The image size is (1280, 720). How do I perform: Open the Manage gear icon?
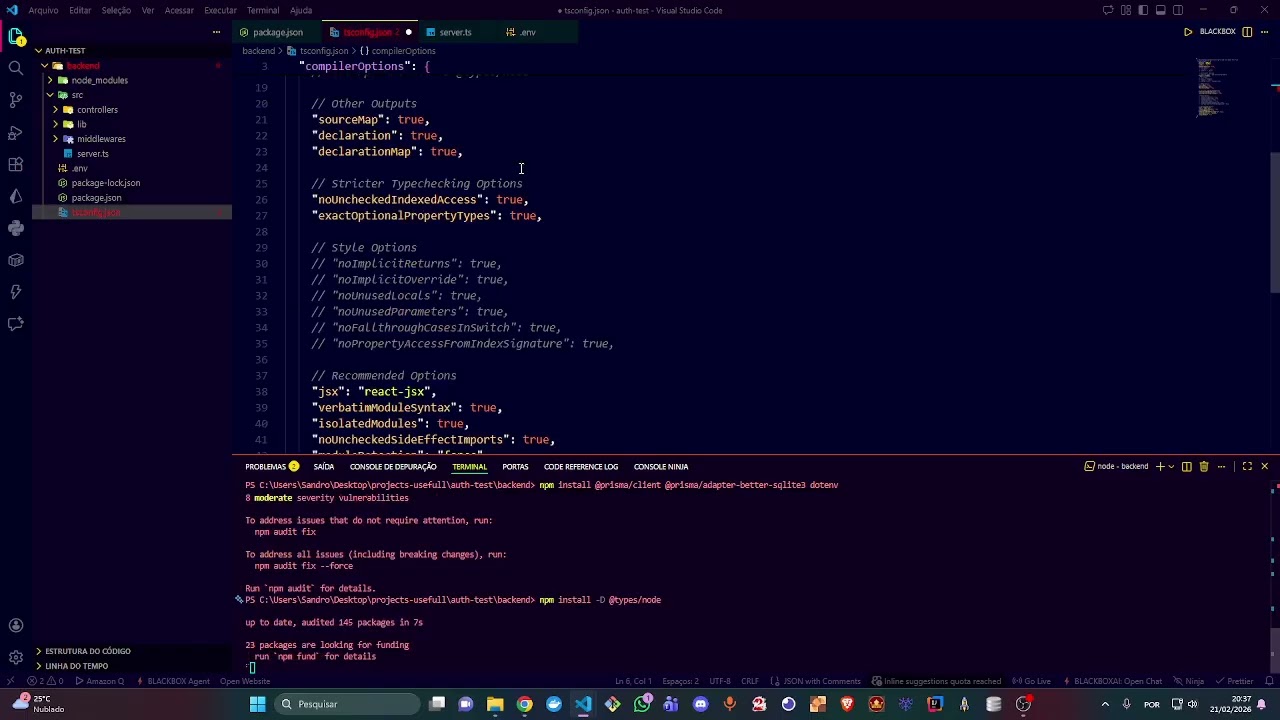coord(15,657)
